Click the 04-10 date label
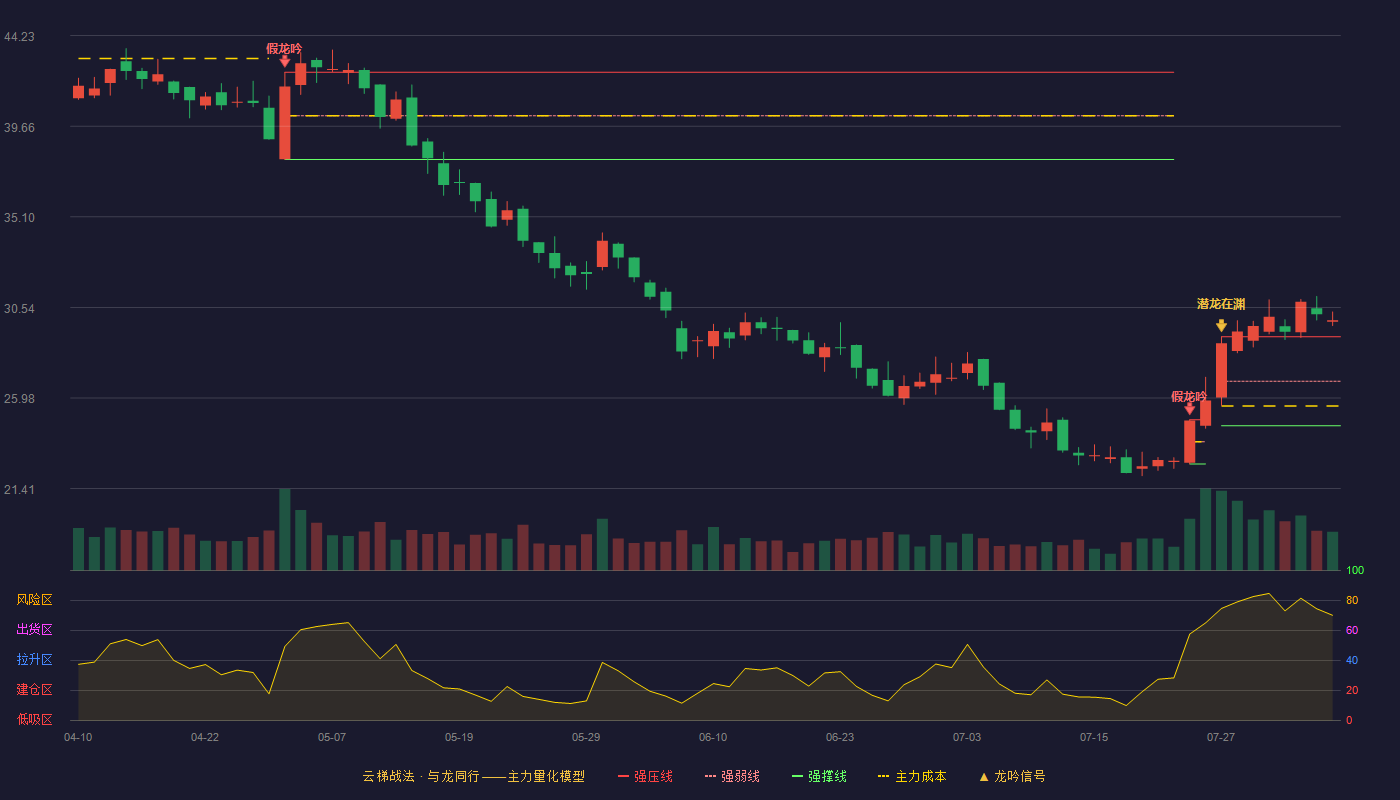The image size is (1400, 800). tap(78, 737)
